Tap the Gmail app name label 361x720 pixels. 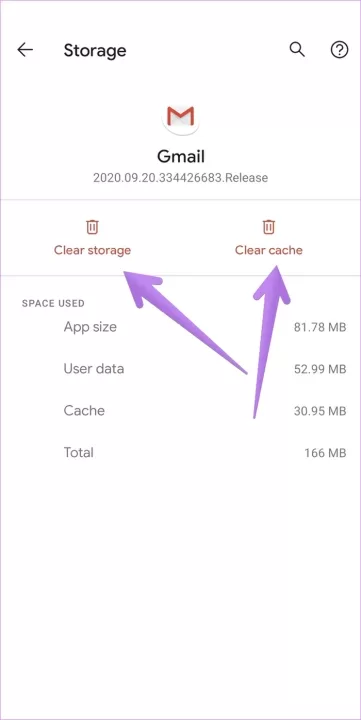coord(180,157)
